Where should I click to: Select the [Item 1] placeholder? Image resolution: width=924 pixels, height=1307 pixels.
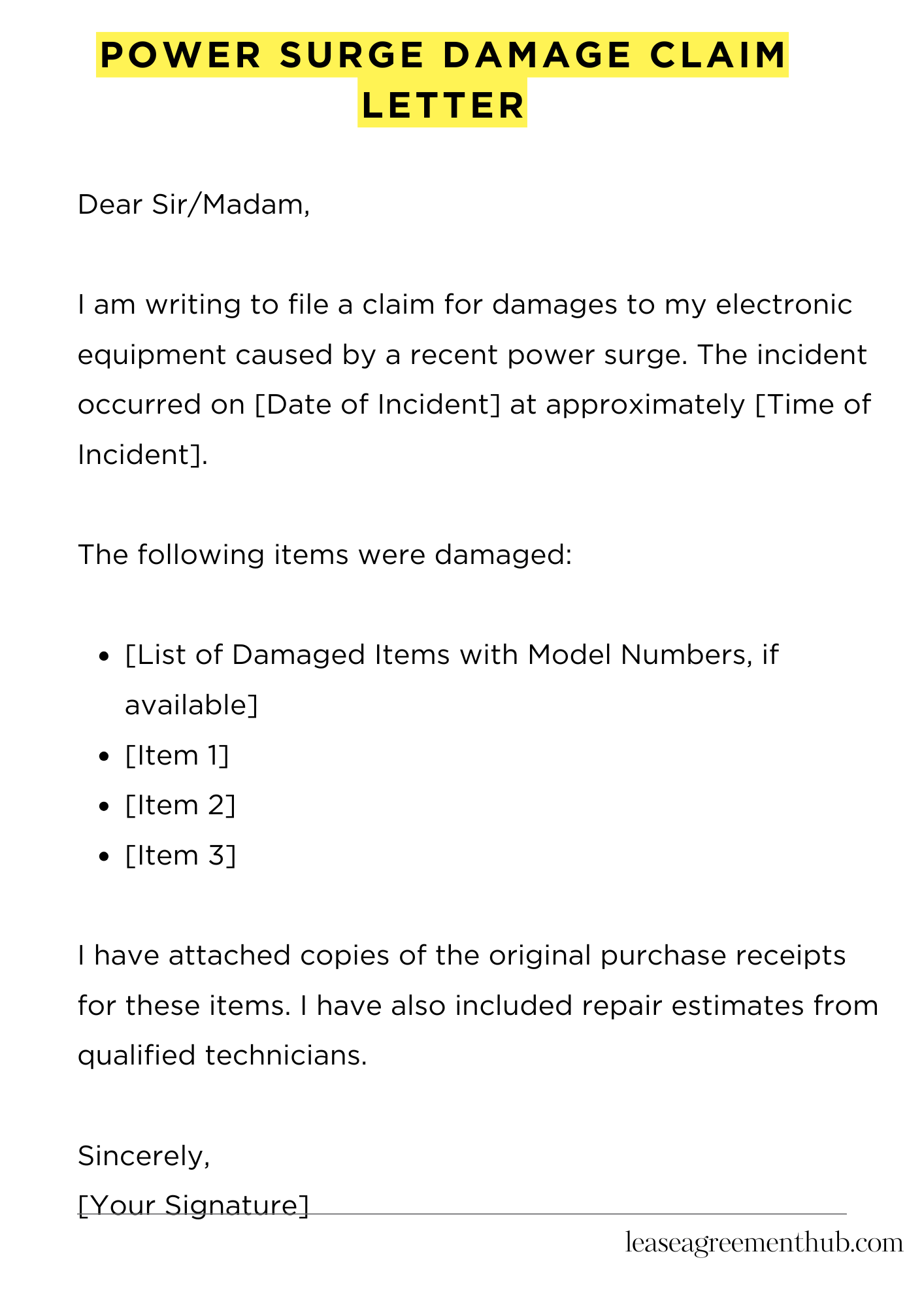pos(177,755)
